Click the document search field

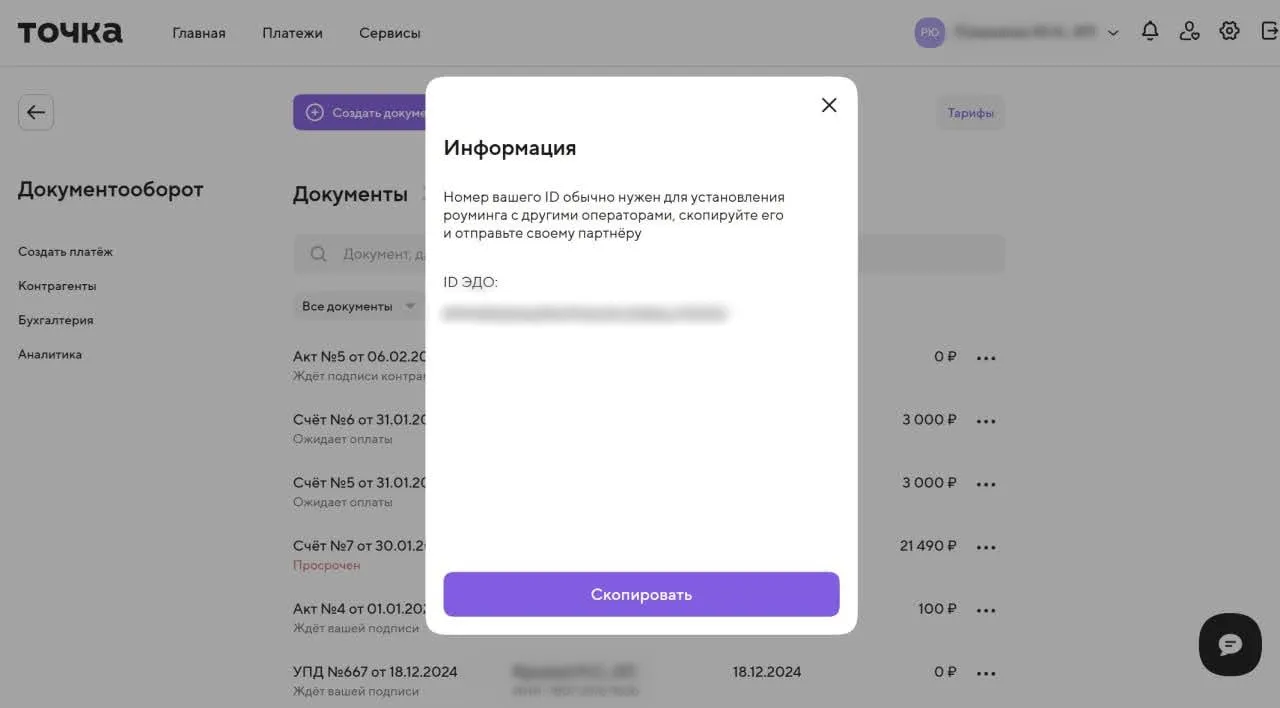[x=380, y=254]
